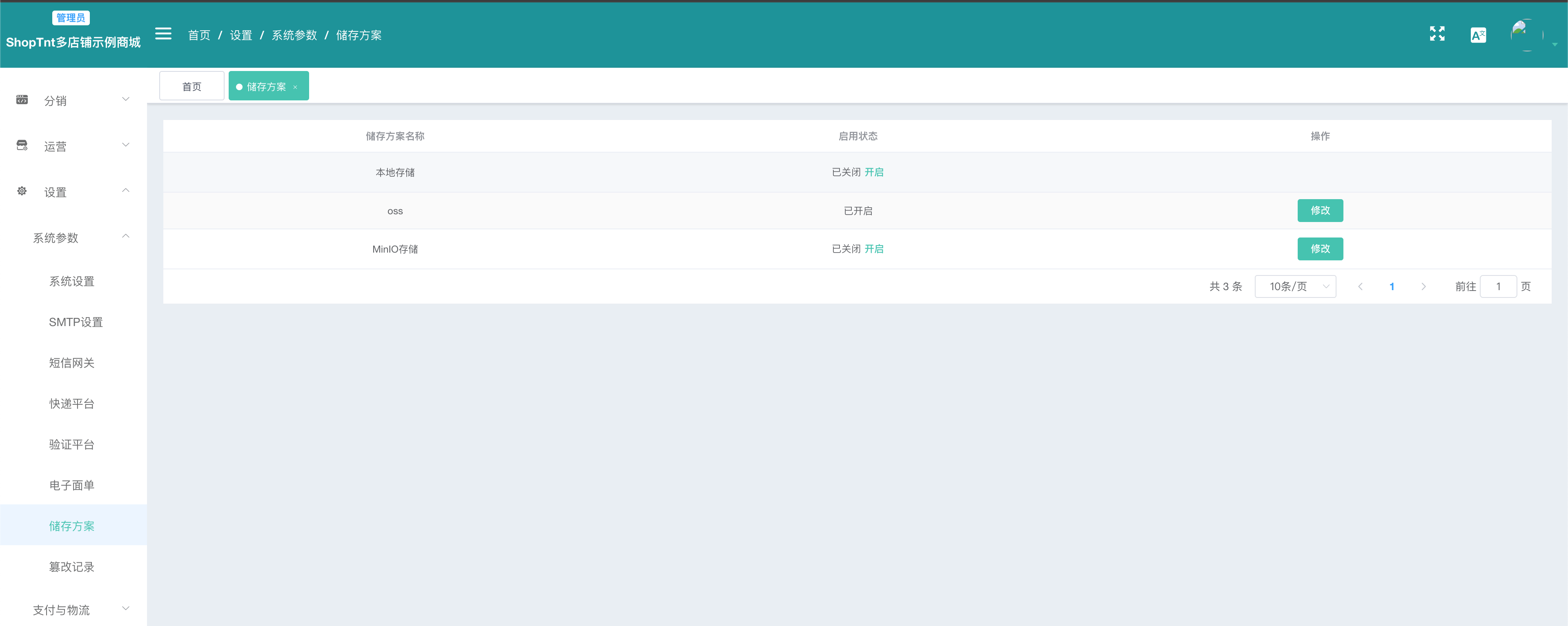Screen dimensions: 1568x626
Task: Click 系统参数 in breadcrumb
Action: (294, 35)
